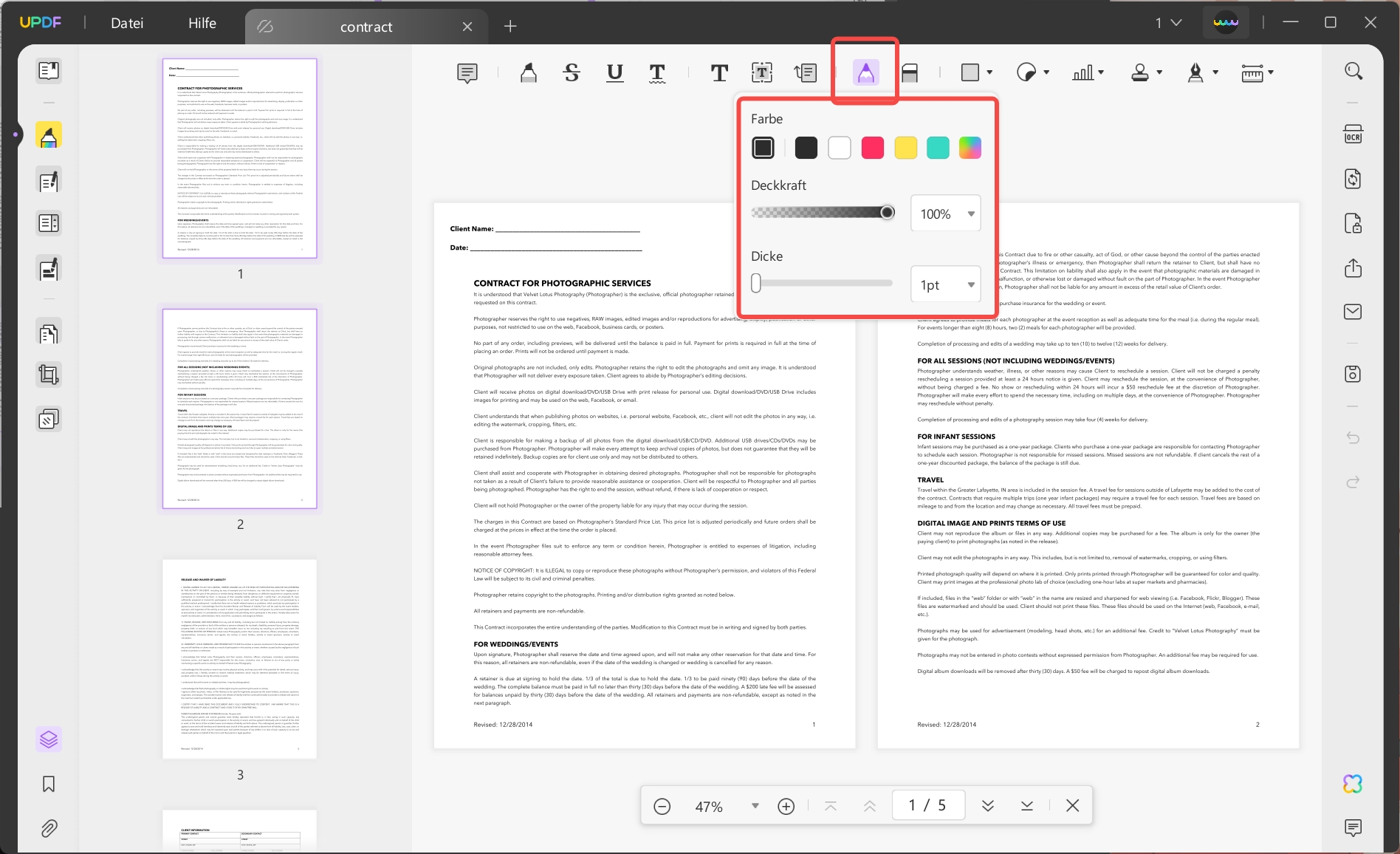Open the protect PDF tool
Viewport: 1400px width, 854px height.
click(1353, 223)
